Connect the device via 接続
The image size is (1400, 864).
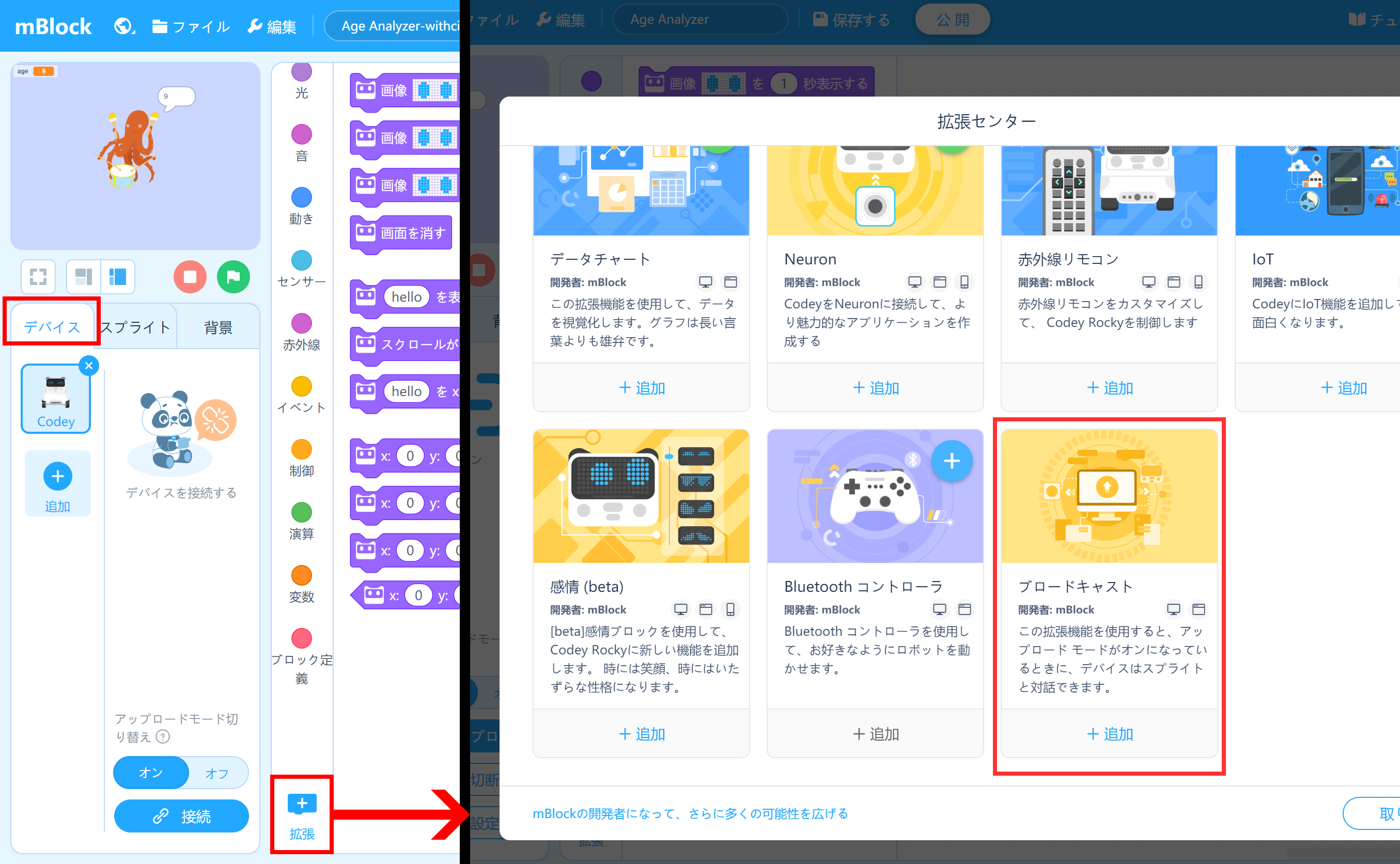click(181, 816)
